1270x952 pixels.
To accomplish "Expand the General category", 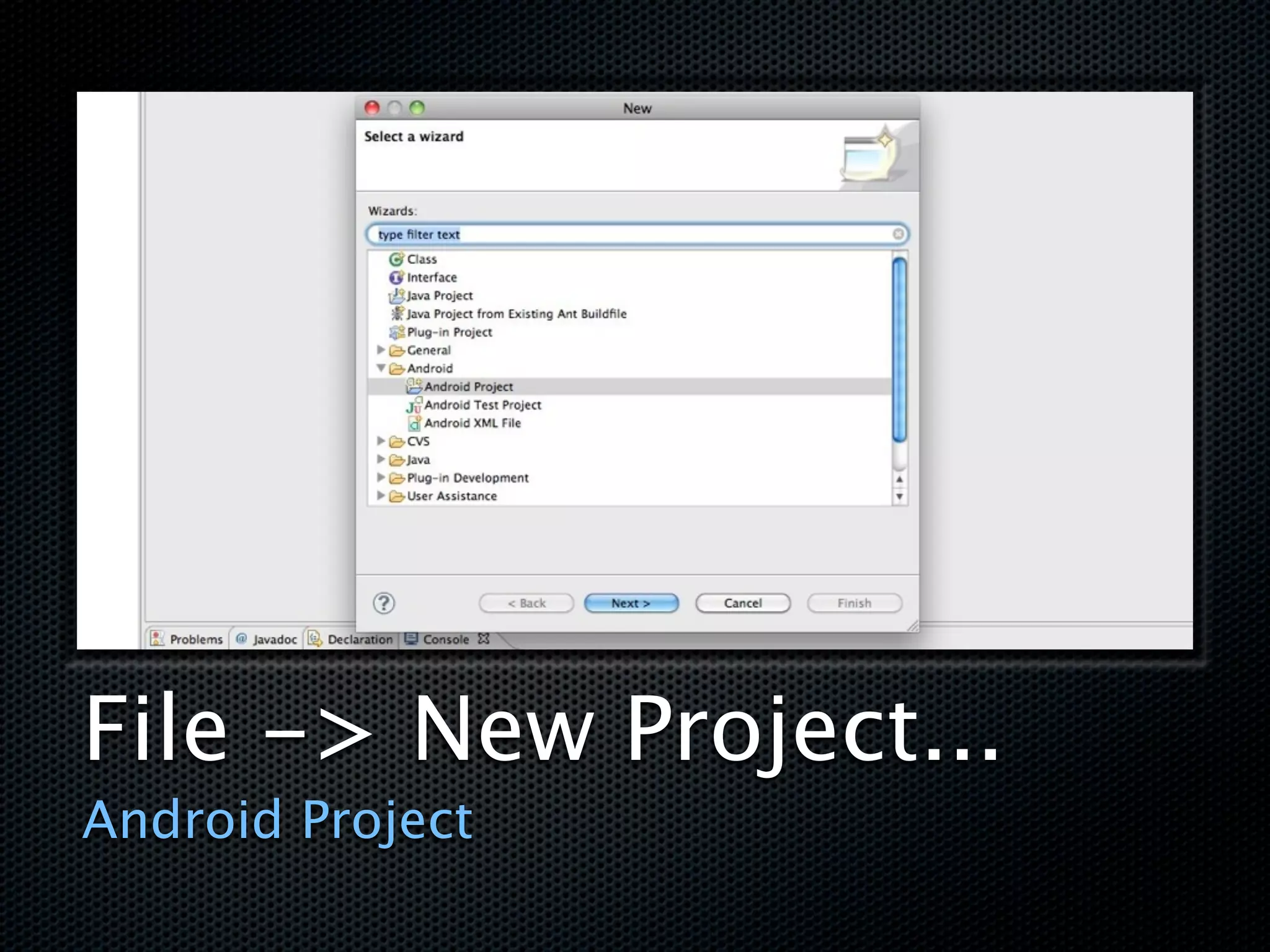I will point(381,350).
